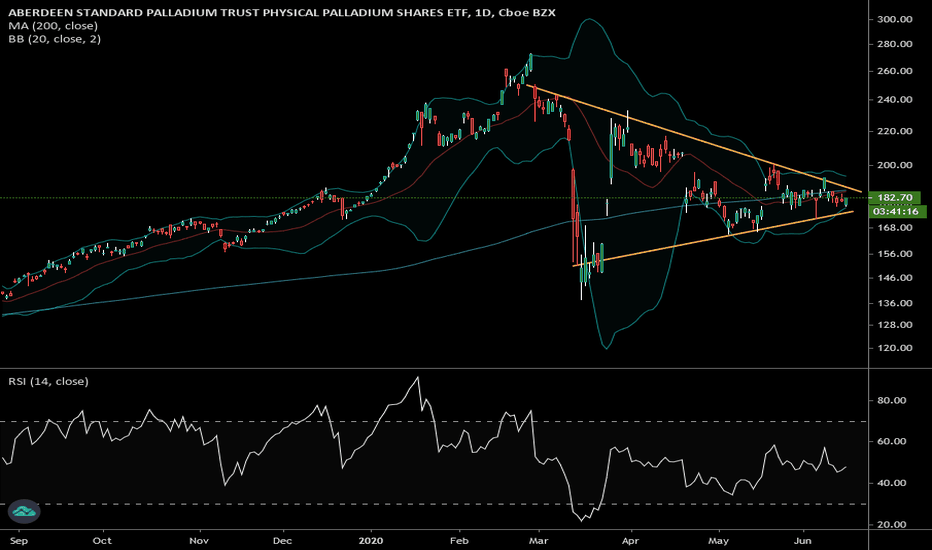Click the RSI 60.00 axis label
This screenshot has width=932, height=550.
pyautogui.click(x=892, y=441)
